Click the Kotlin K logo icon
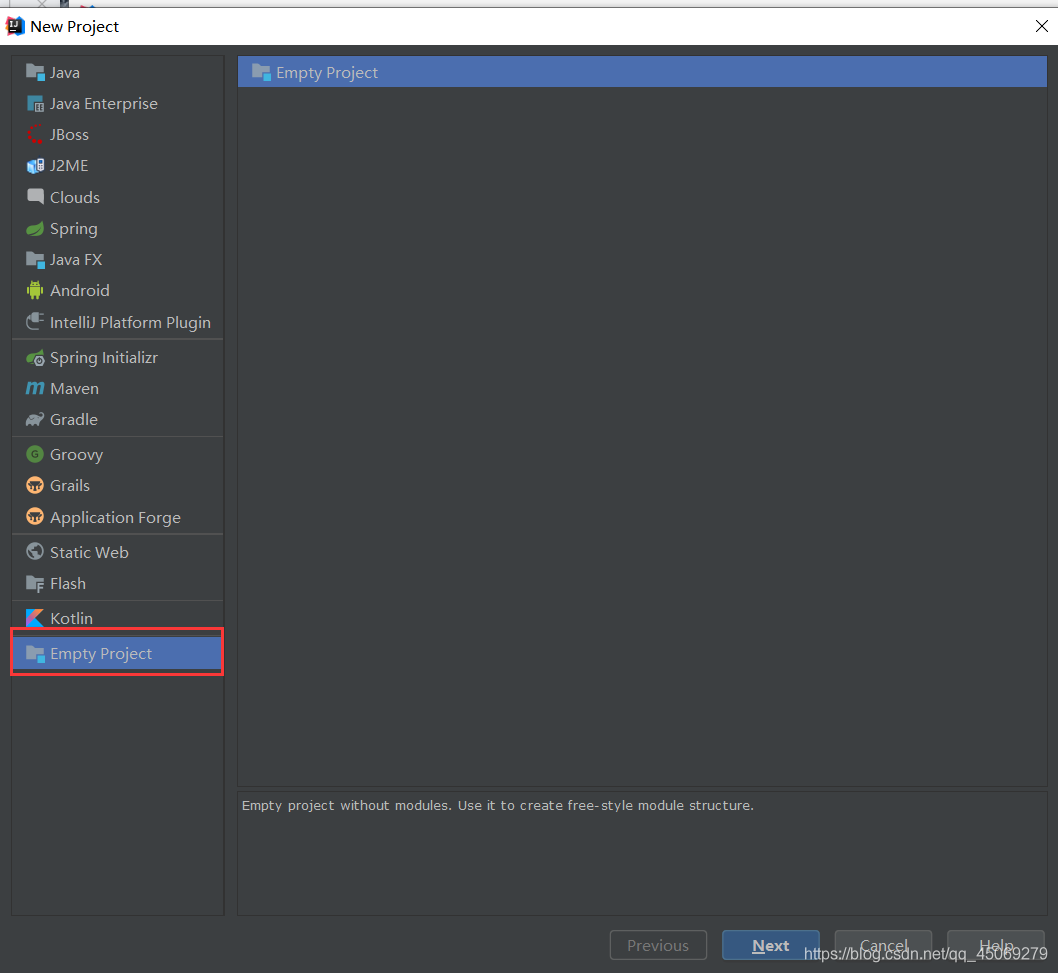The height and width of the screenshot is (973, 1058). tap(35, 618)
